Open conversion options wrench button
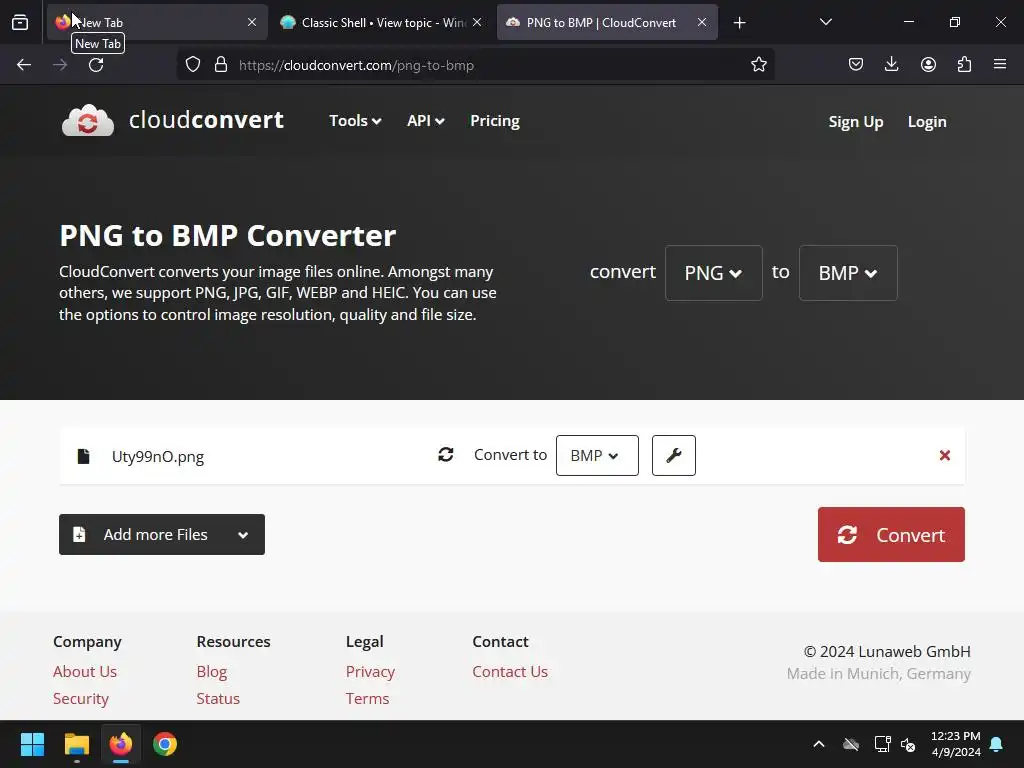Screen dimensions: 1024x768 (x=673, y=455)
